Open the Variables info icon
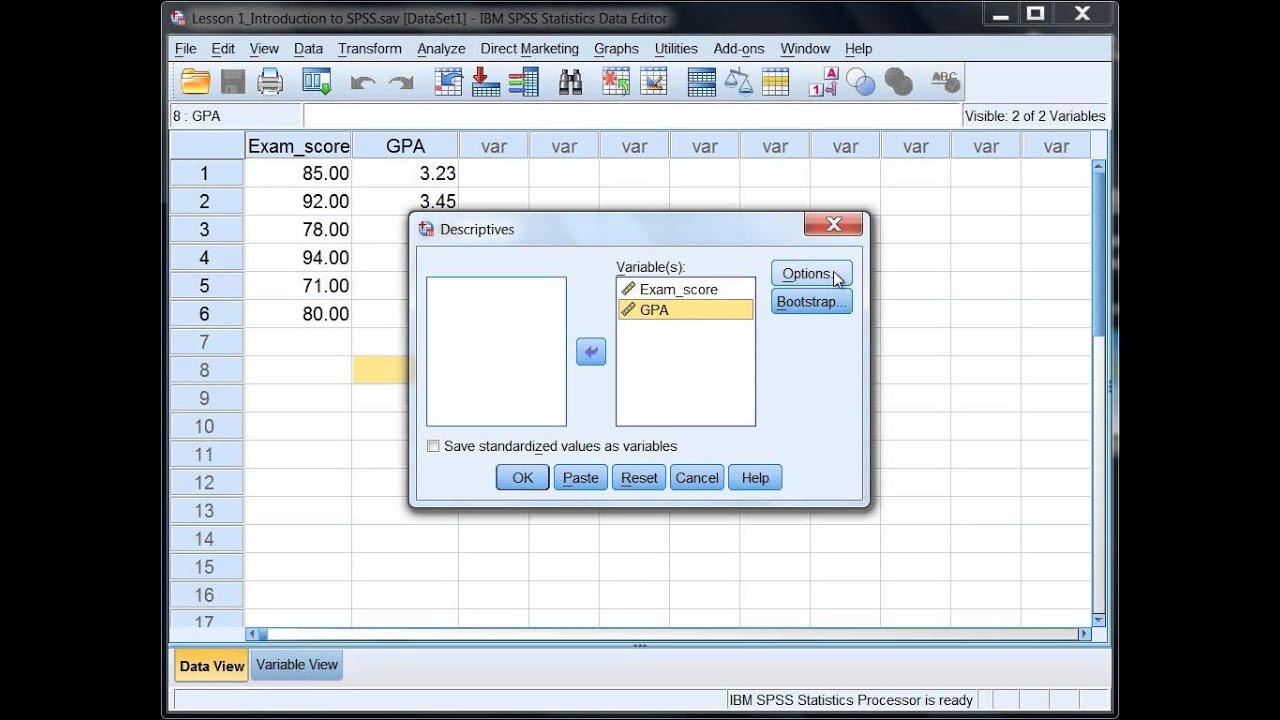 click(523, 82)
